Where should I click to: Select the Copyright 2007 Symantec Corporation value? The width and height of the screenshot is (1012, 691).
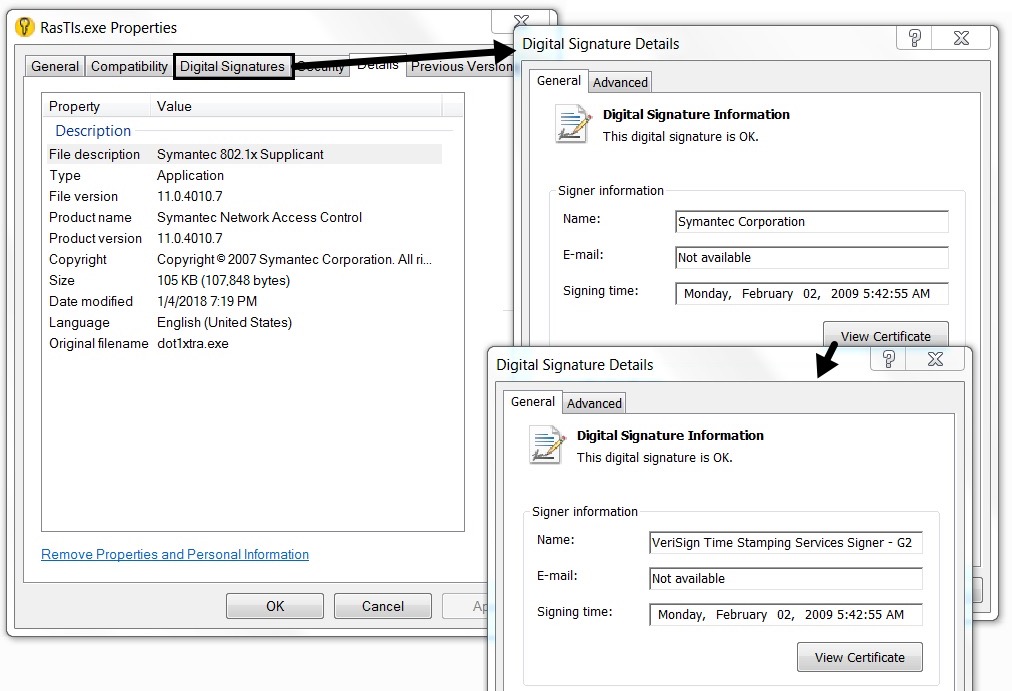tap(294, 259)
